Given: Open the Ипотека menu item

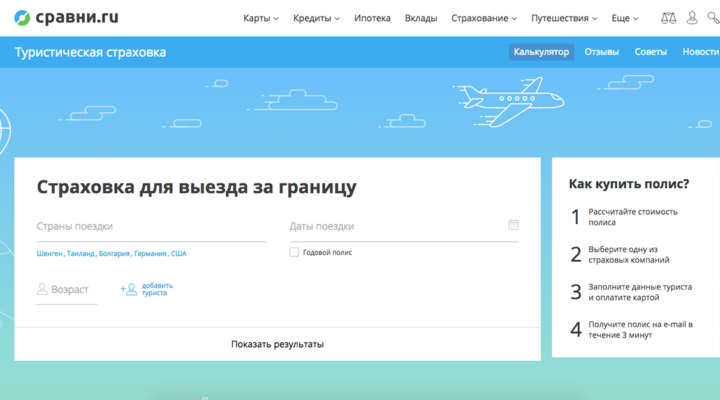Looking at the screenshot, I should click(x=372, y=18).
